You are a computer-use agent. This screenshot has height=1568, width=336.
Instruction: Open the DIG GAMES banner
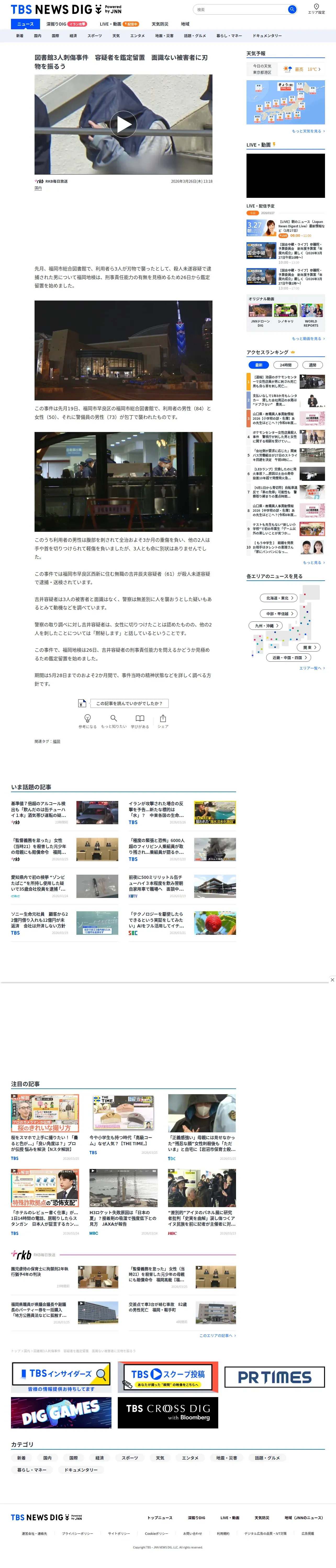pos(61,1413)
